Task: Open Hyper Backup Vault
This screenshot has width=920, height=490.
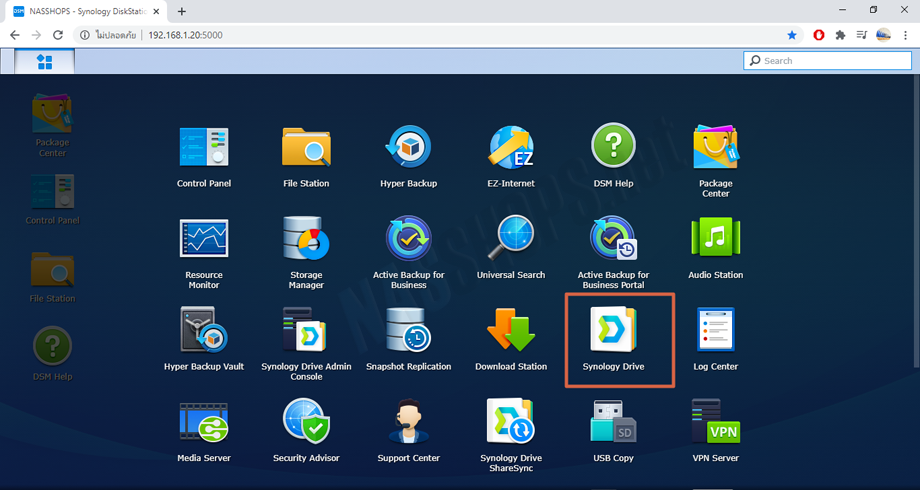Action: [204, 339]
